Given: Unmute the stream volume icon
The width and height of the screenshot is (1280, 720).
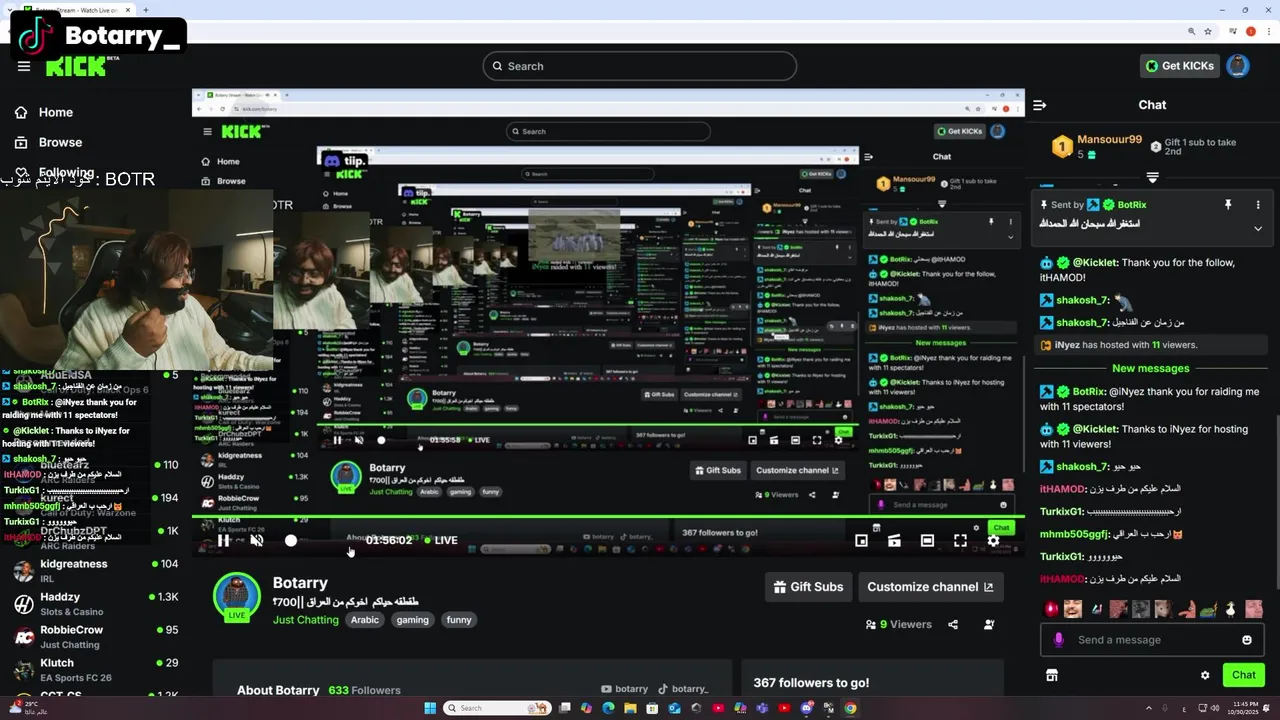Looking at the screenshot, I should [x=257, y=540].
